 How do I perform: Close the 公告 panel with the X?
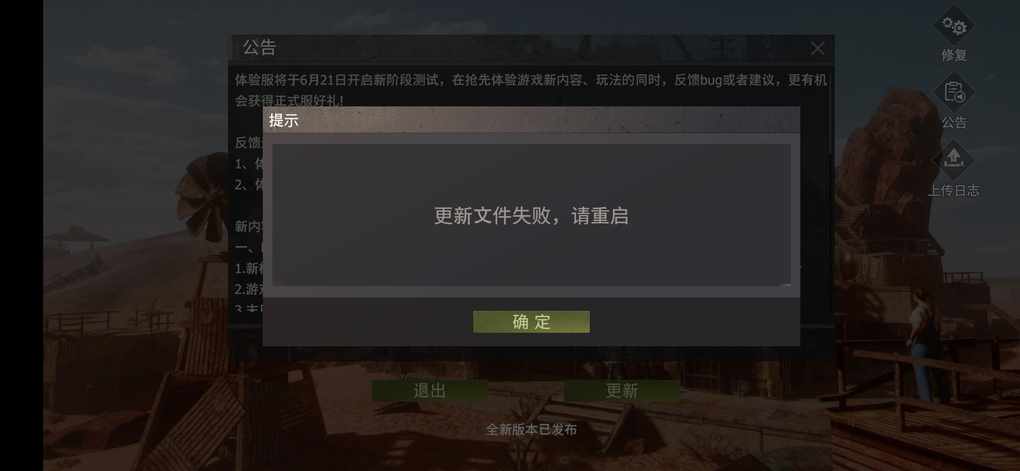pos(817,48)
